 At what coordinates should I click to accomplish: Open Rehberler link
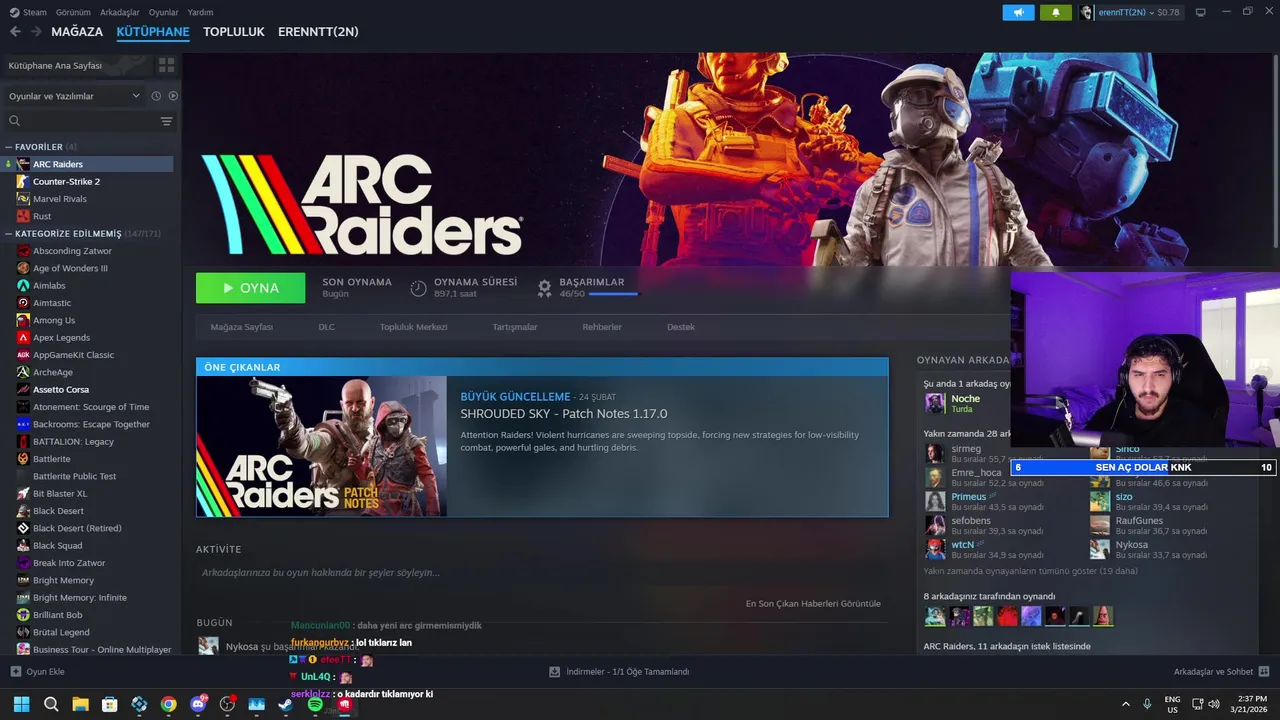click(x=602, y=327)
